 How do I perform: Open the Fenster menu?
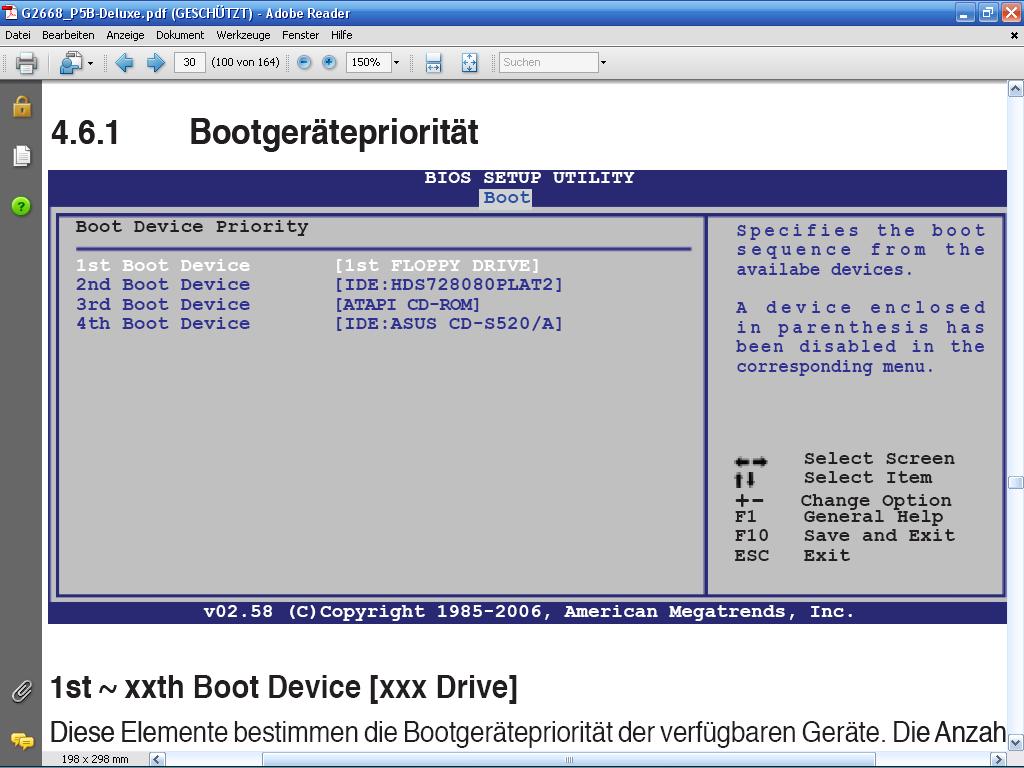pyautogui.click(x=300, y=35)
